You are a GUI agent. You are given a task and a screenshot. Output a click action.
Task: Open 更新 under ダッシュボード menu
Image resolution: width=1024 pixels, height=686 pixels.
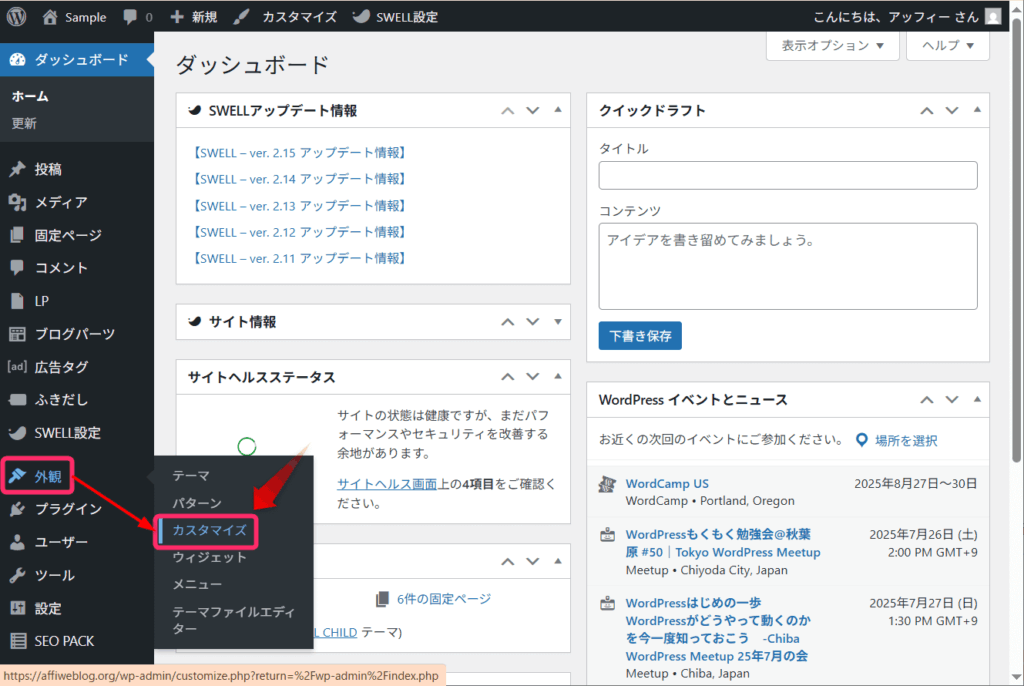pyautogui.click(x=24, y=123)
